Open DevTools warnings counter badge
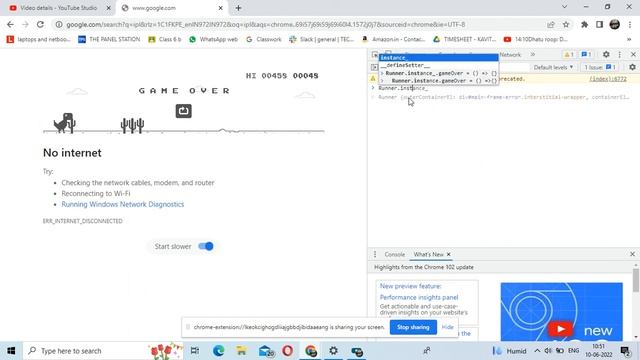The height and width of the screenshot is (360, 640). click(569, 54)
